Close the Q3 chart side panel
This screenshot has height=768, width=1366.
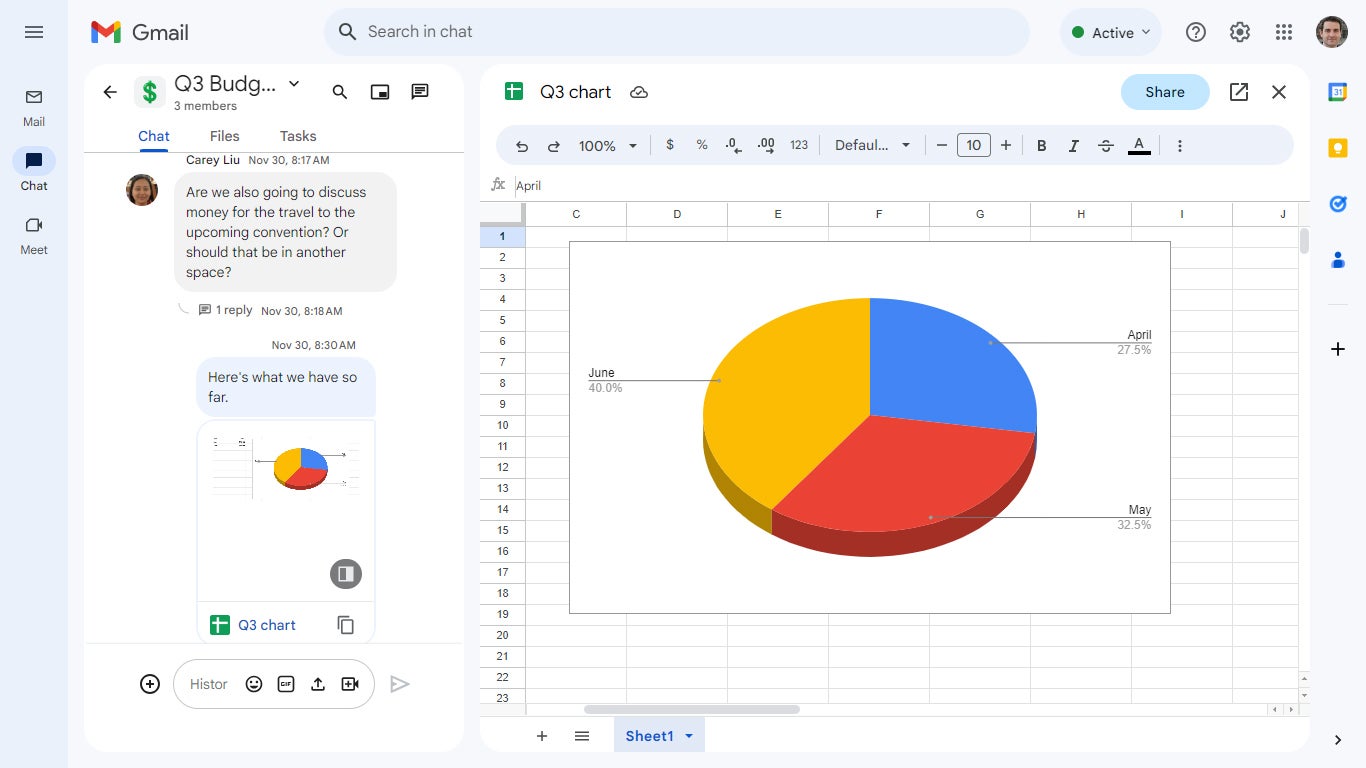[1279, 92]
